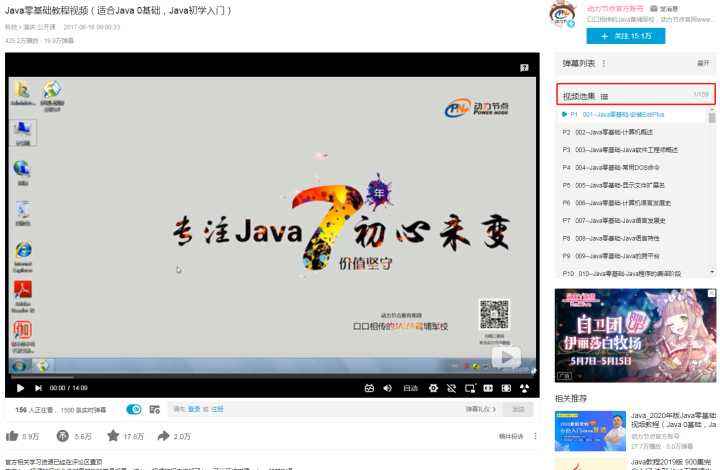Toggle list view icon beside 视频选集
This screenshot has height=470, width=720.
[604, 96]
